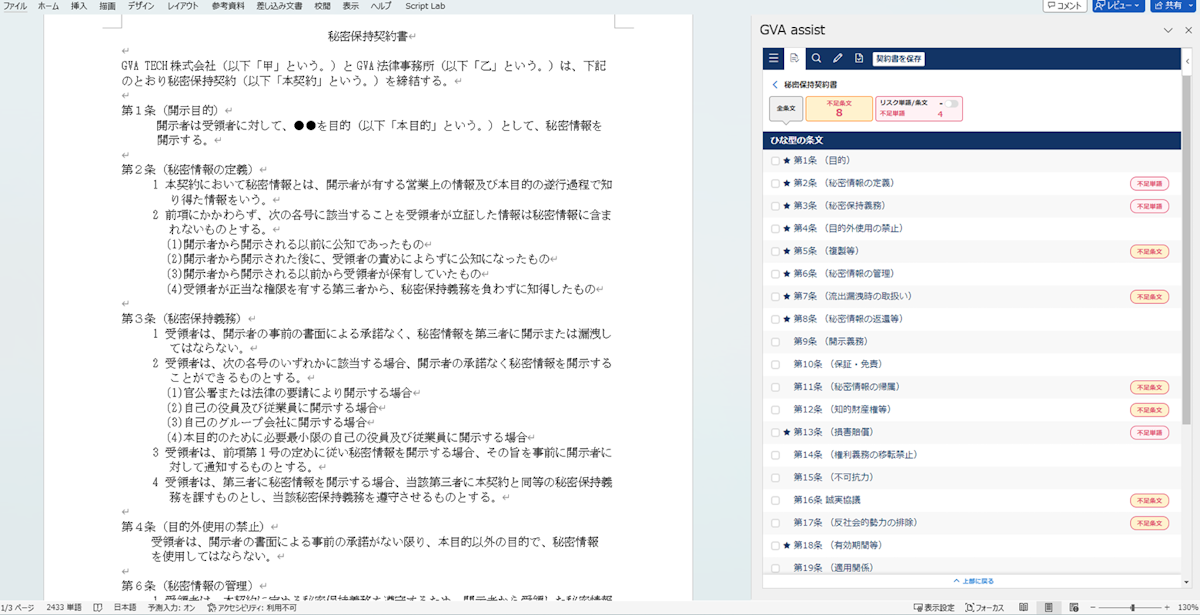Click the 契約書を保存 button
Image resolution: width=1200 pixels, height=615 pixels.
coord(898,59)
